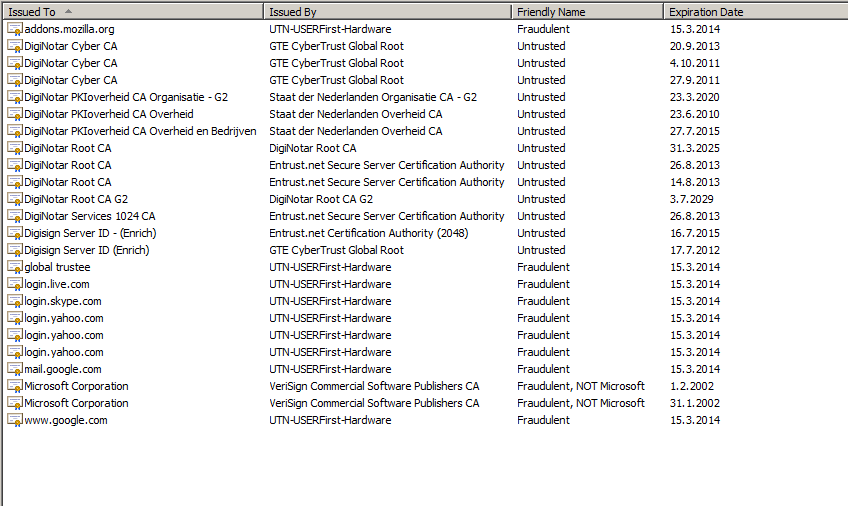
Task: Click the Friendly Name column header
Action: 587,12
